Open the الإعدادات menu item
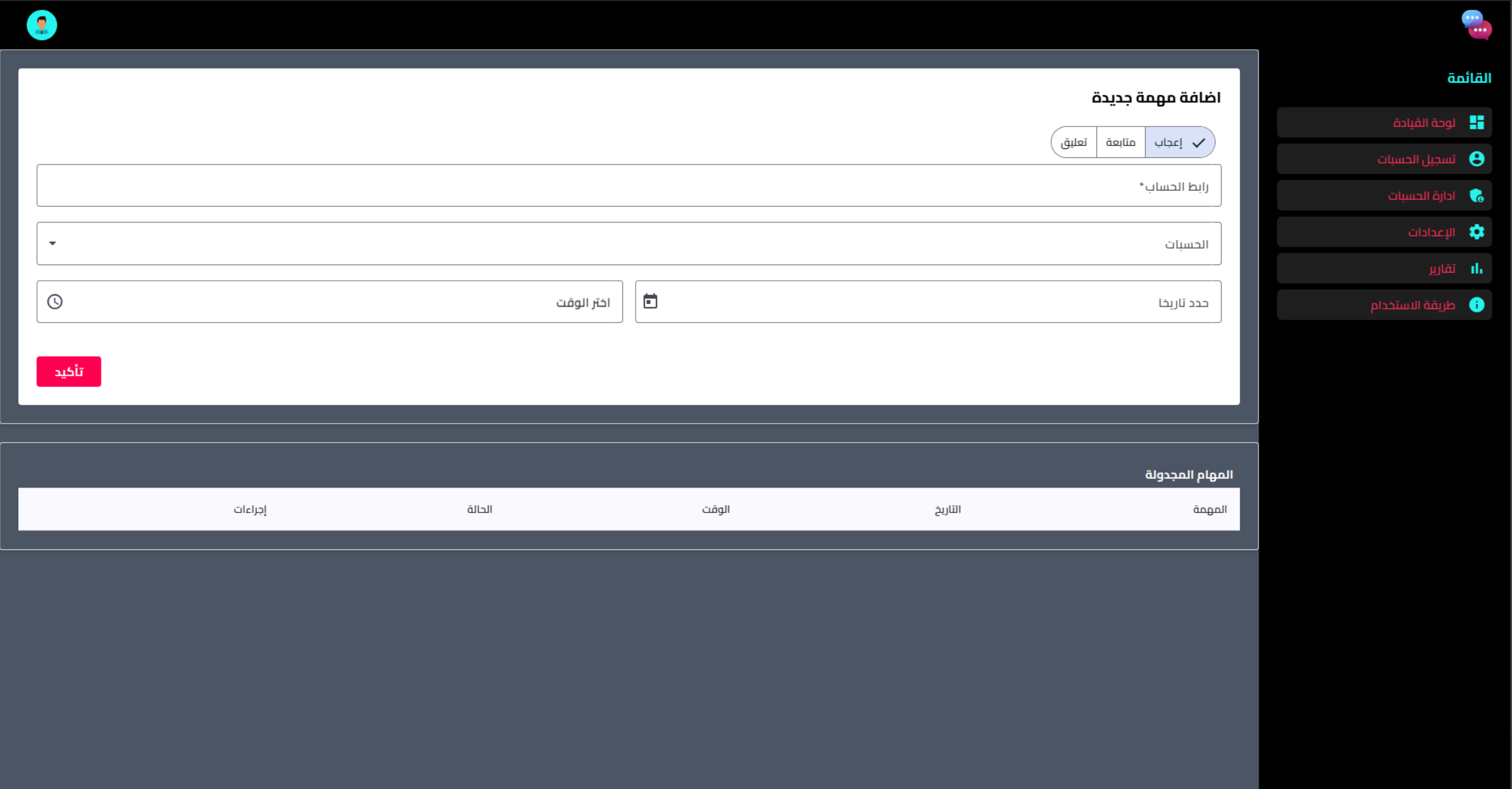This screenshot has width=1512, height=789. pyautogui.click(x=1384, y=232)
